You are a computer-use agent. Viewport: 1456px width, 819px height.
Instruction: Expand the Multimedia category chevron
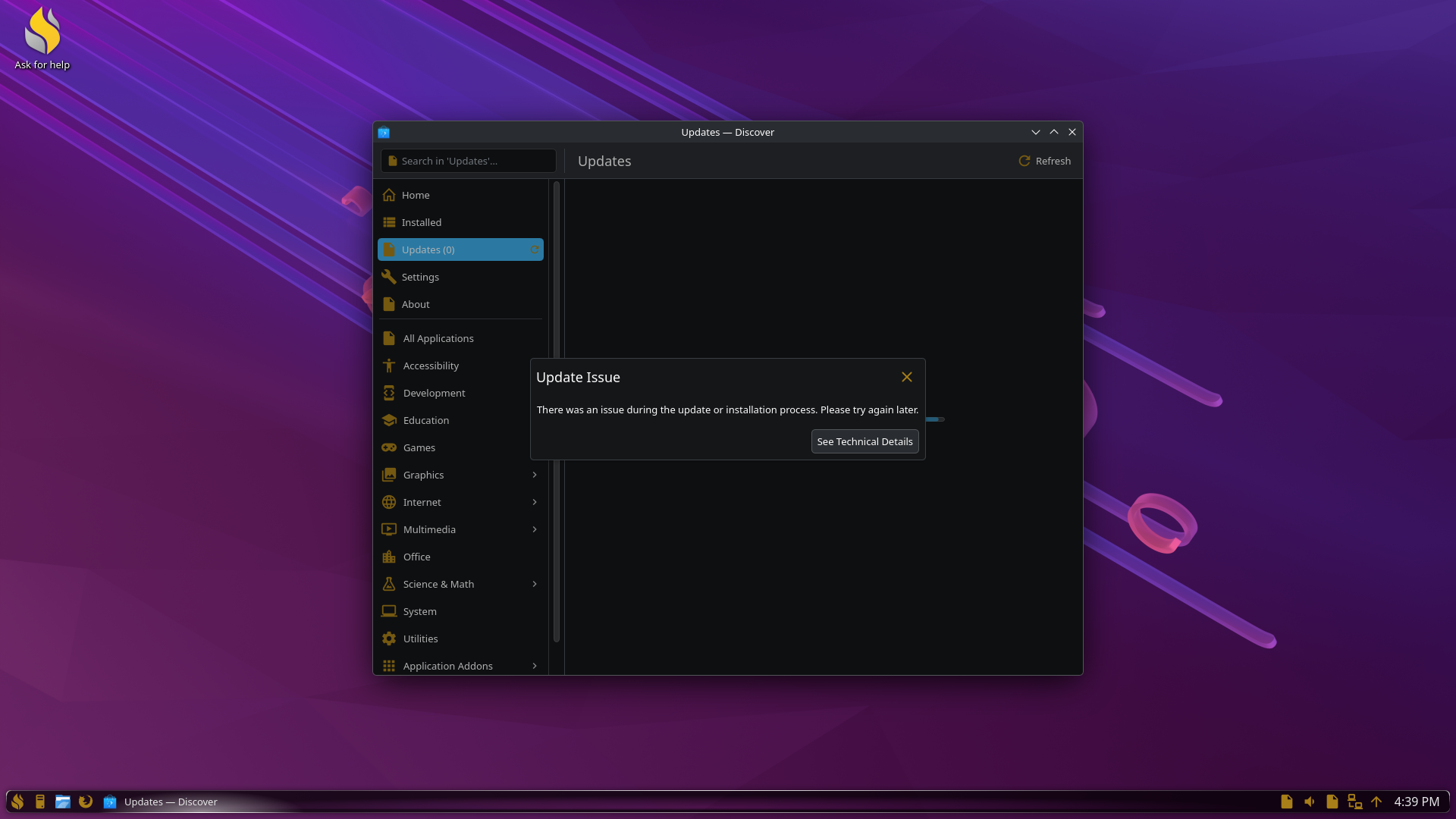click(535, 529)
